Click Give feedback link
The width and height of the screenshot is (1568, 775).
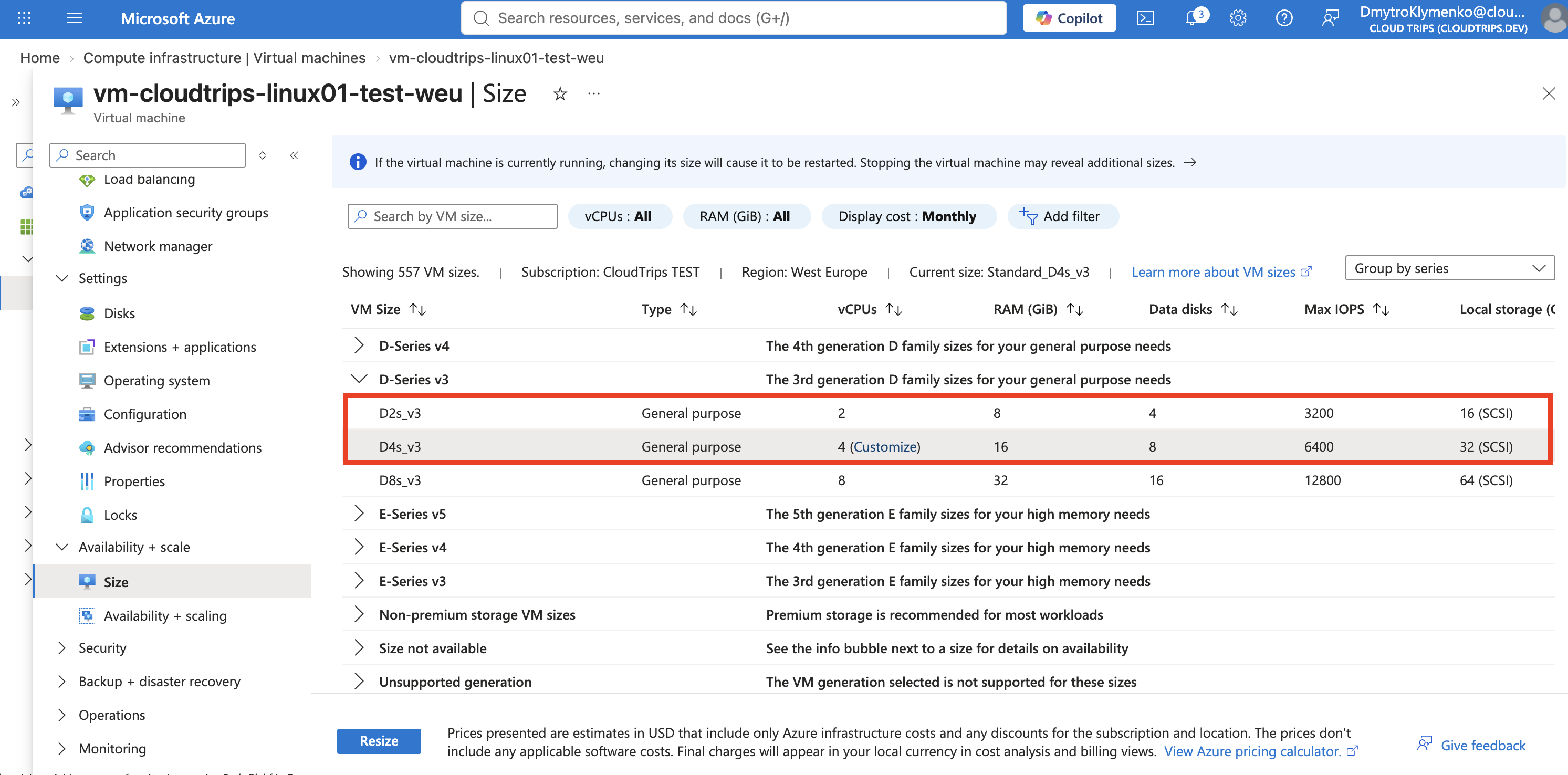[x=1472, y=745]
